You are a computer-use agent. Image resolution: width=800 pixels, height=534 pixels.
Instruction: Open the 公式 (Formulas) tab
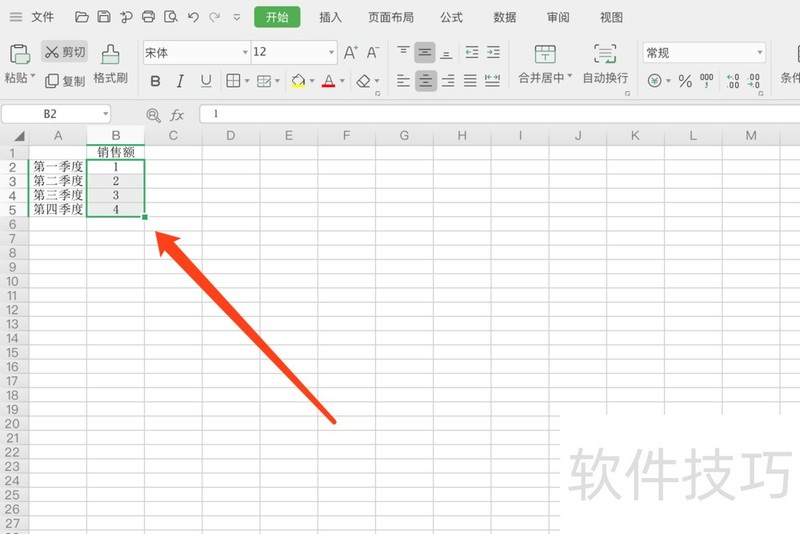click(451, 17)
